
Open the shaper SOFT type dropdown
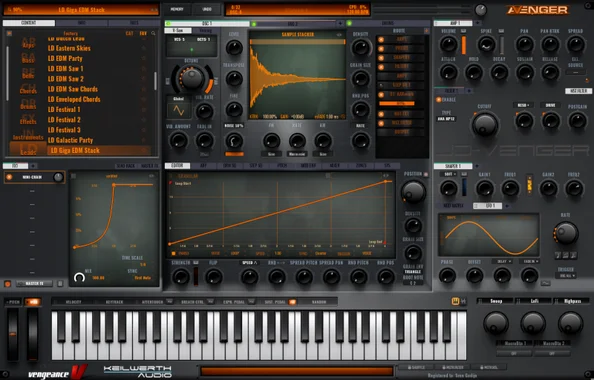449,174
